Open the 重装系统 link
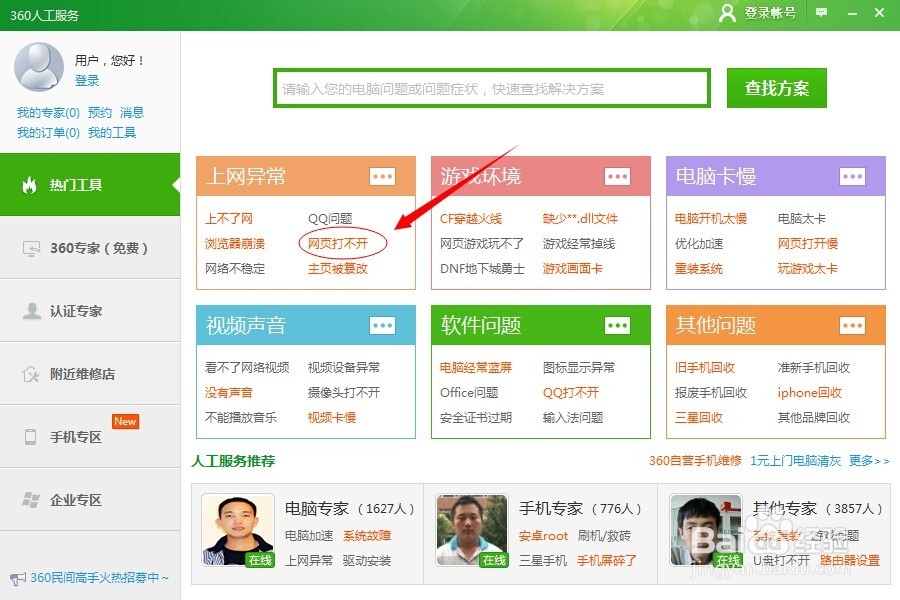The width and height of the screenshot is (900, 600). point(699,268)
